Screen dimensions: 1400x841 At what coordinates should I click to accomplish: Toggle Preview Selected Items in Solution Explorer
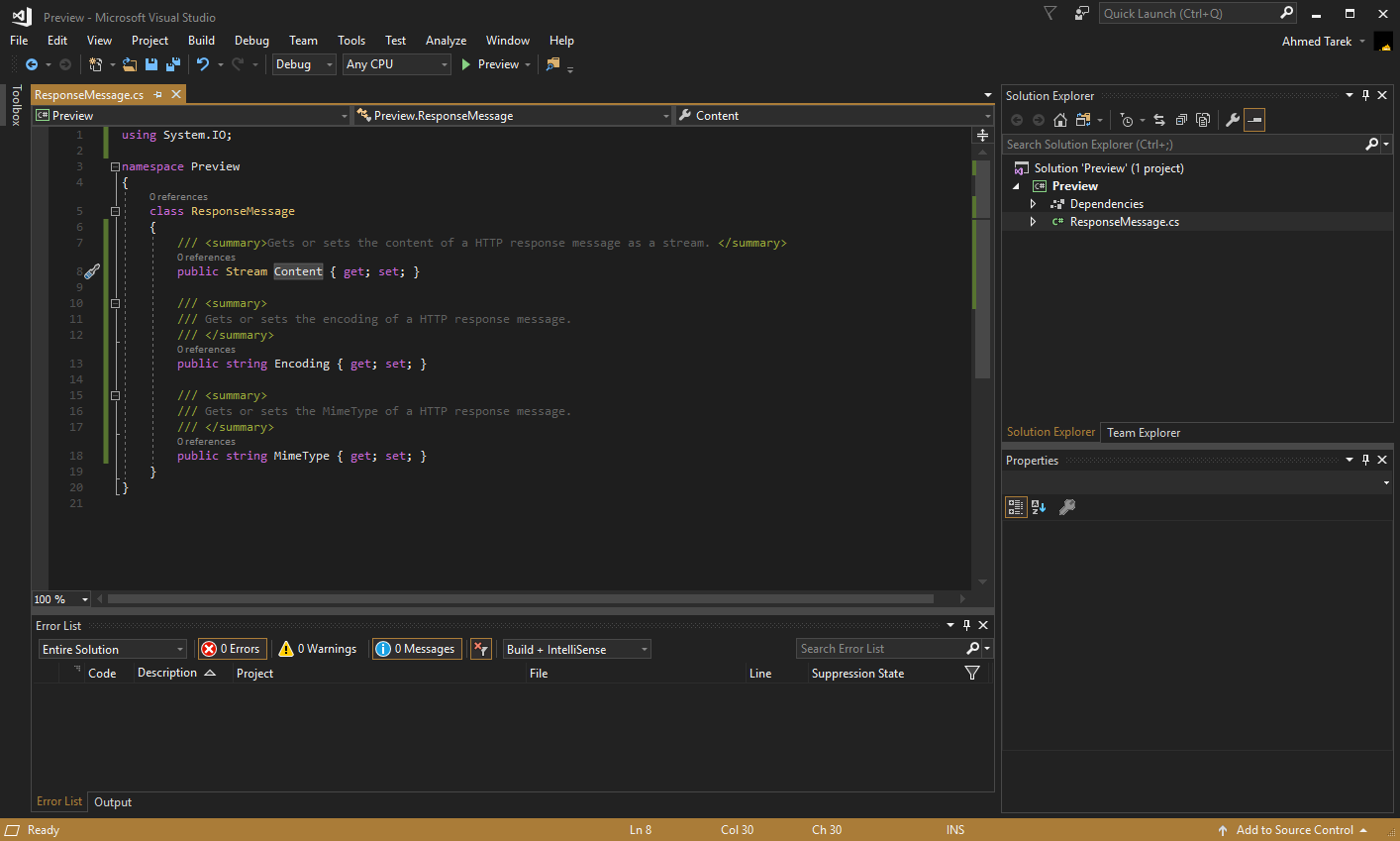(x=1254, y=120)
